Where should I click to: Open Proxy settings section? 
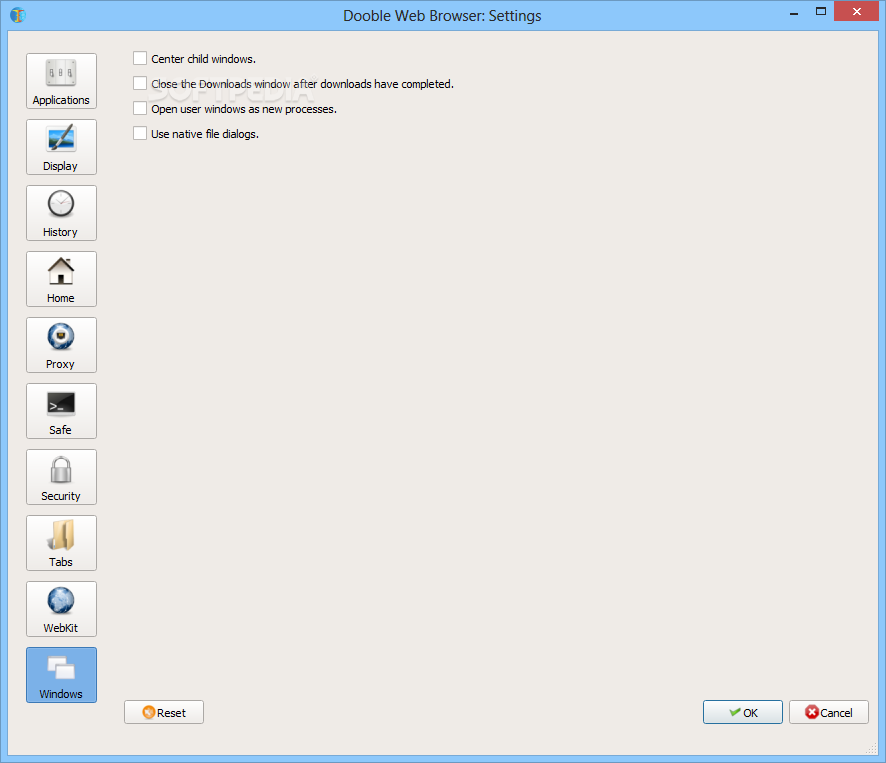click(61, 345)
